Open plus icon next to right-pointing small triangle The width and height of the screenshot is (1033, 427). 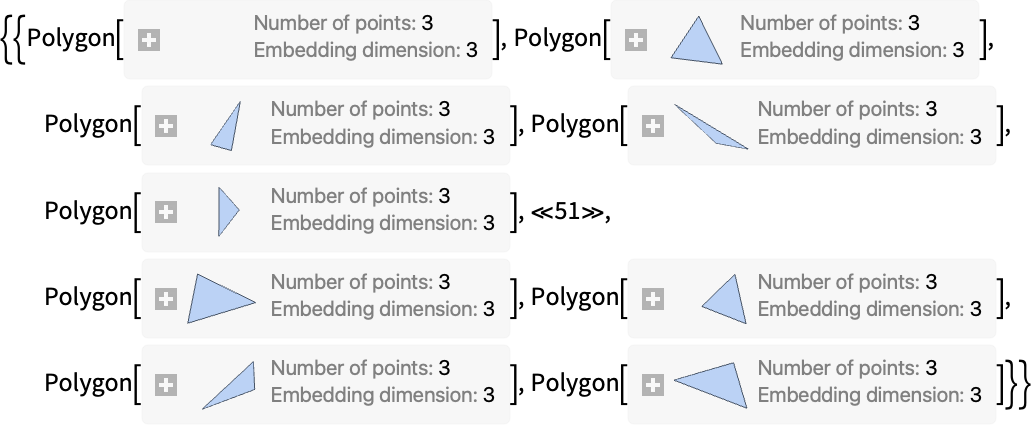pyautogui.click(x=166, y=212)
